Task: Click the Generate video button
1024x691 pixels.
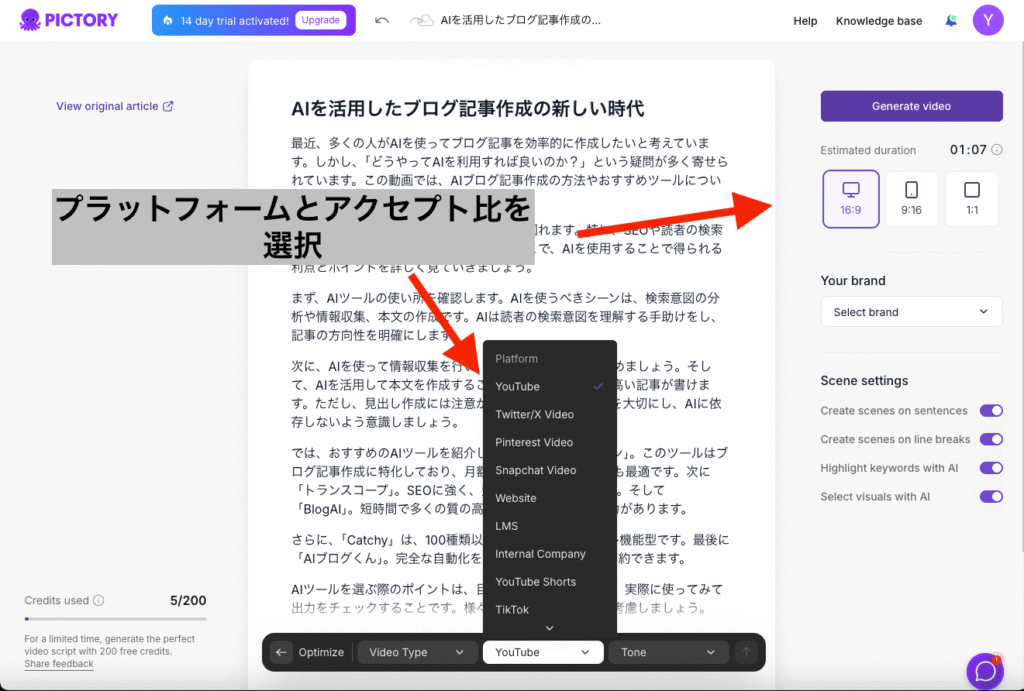Action: click(911, 106)
